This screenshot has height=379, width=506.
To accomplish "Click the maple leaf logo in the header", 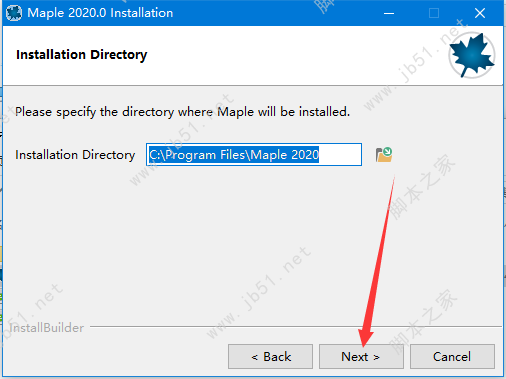I will tap(472, 55).
